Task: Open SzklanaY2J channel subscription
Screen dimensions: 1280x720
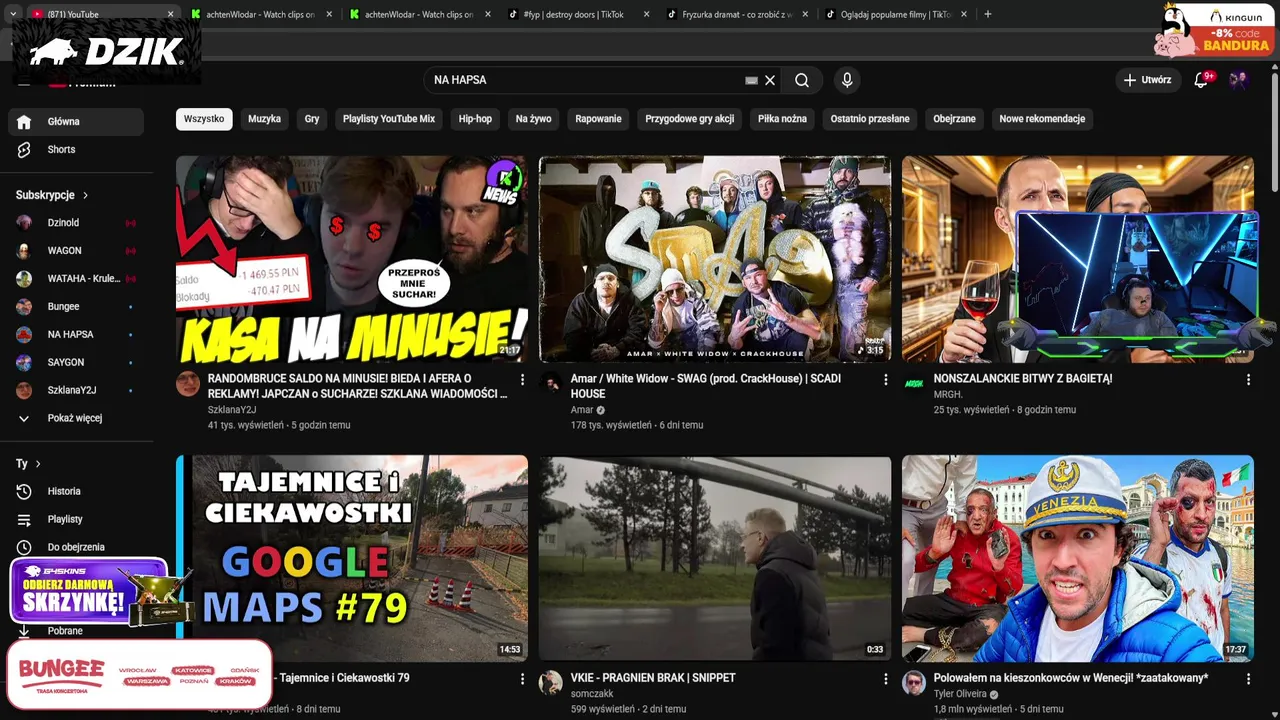Action: (x=76, y=391)
